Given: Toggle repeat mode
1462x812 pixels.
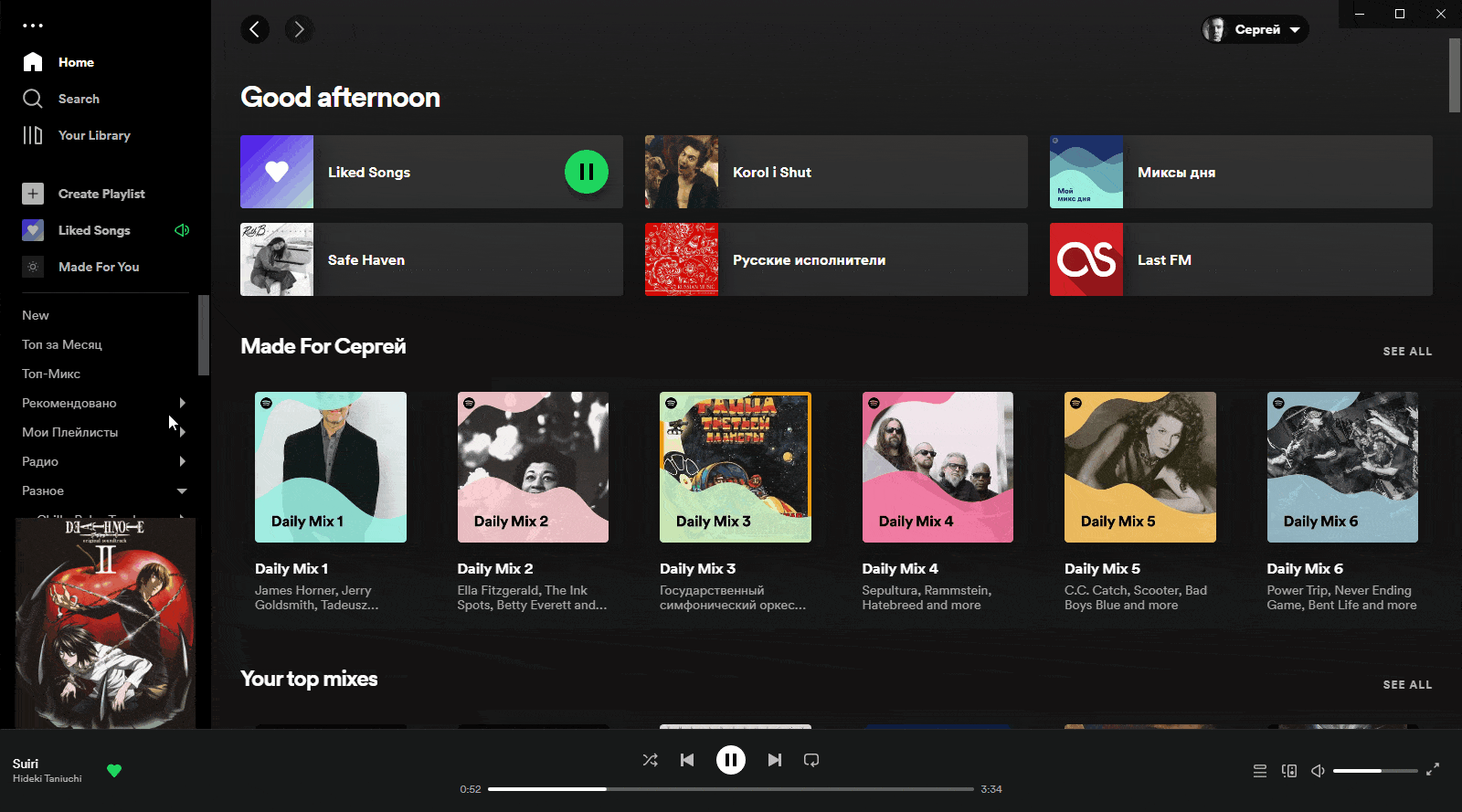Looking at the screenshot, I should click(811, 760).
